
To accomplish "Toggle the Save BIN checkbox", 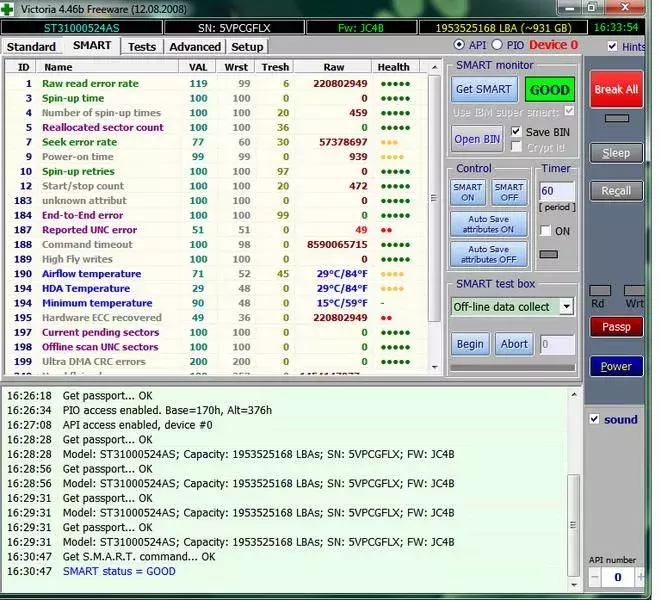I will coord(516,132).
